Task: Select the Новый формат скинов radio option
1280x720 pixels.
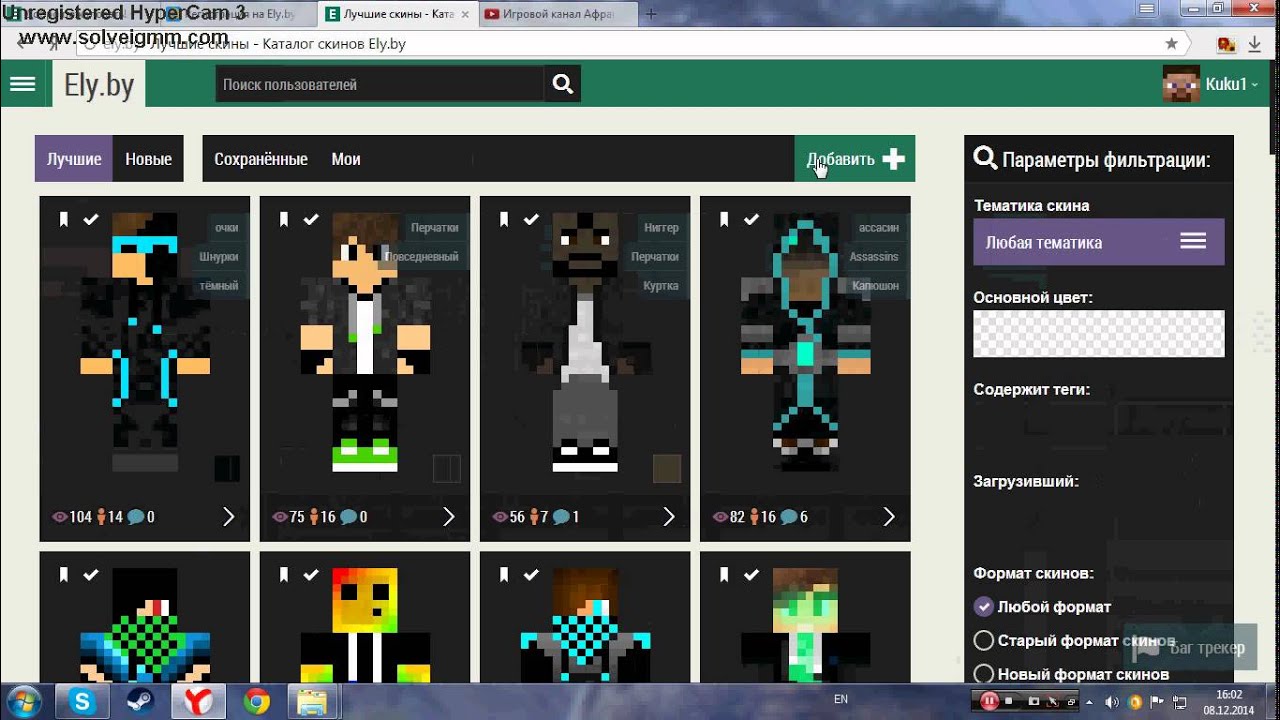Action: tap(984, 674)
